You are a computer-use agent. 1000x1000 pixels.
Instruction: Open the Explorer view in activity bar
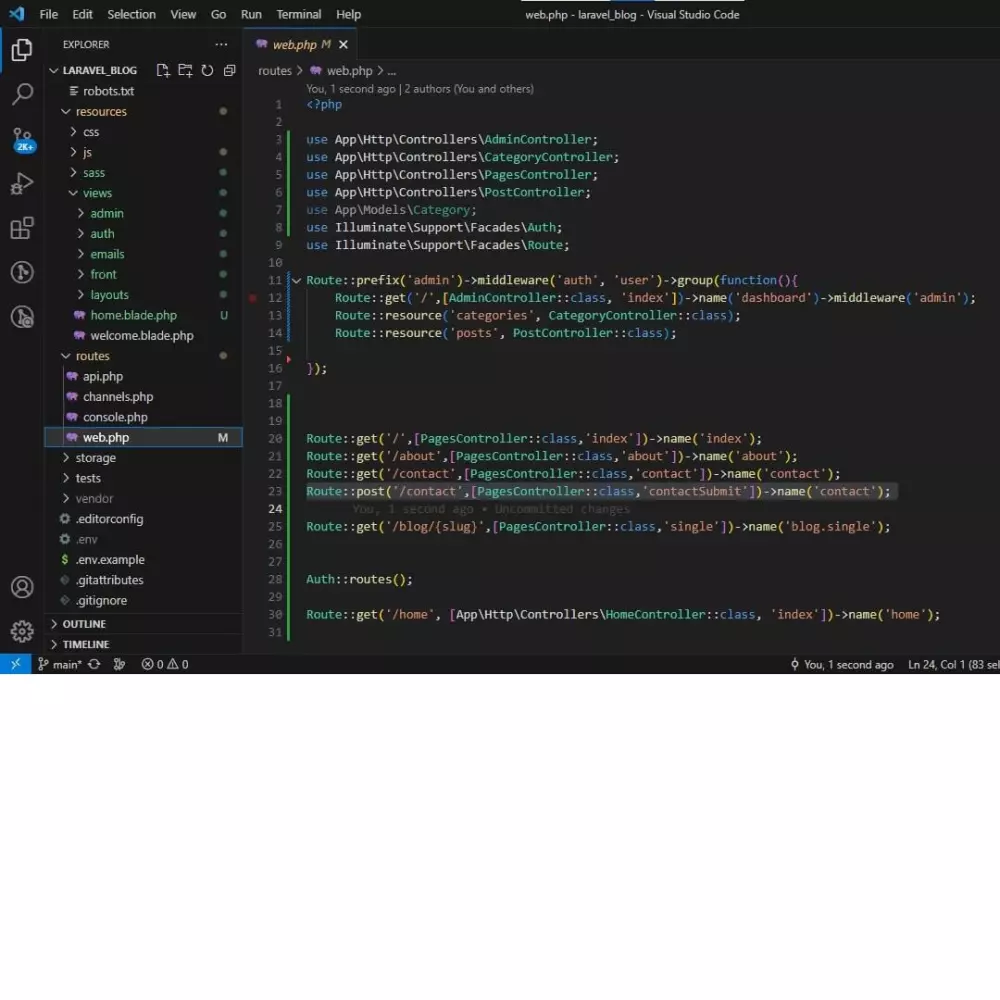tap(22, 50)
